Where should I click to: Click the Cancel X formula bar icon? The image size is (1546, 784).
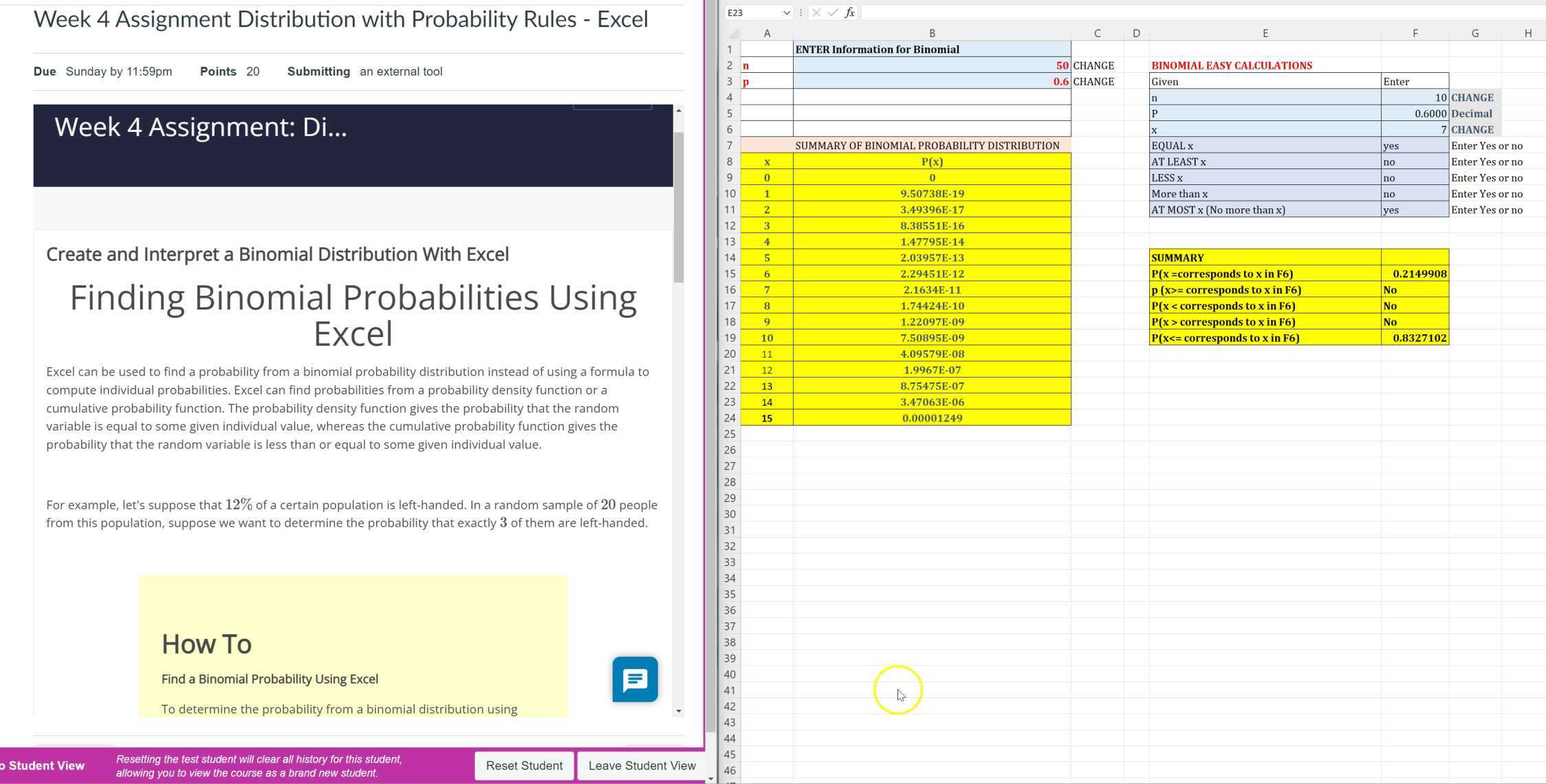point(816,12)
